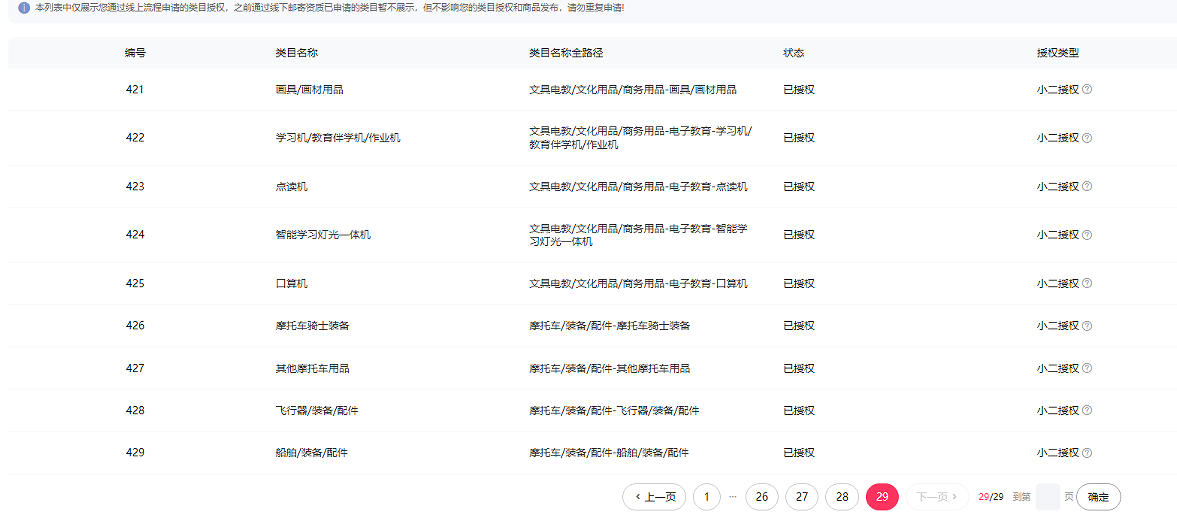1177x526 pixels.
Task: Click help icon beside 小二授权 in row 422
Action: point(1087,138)
